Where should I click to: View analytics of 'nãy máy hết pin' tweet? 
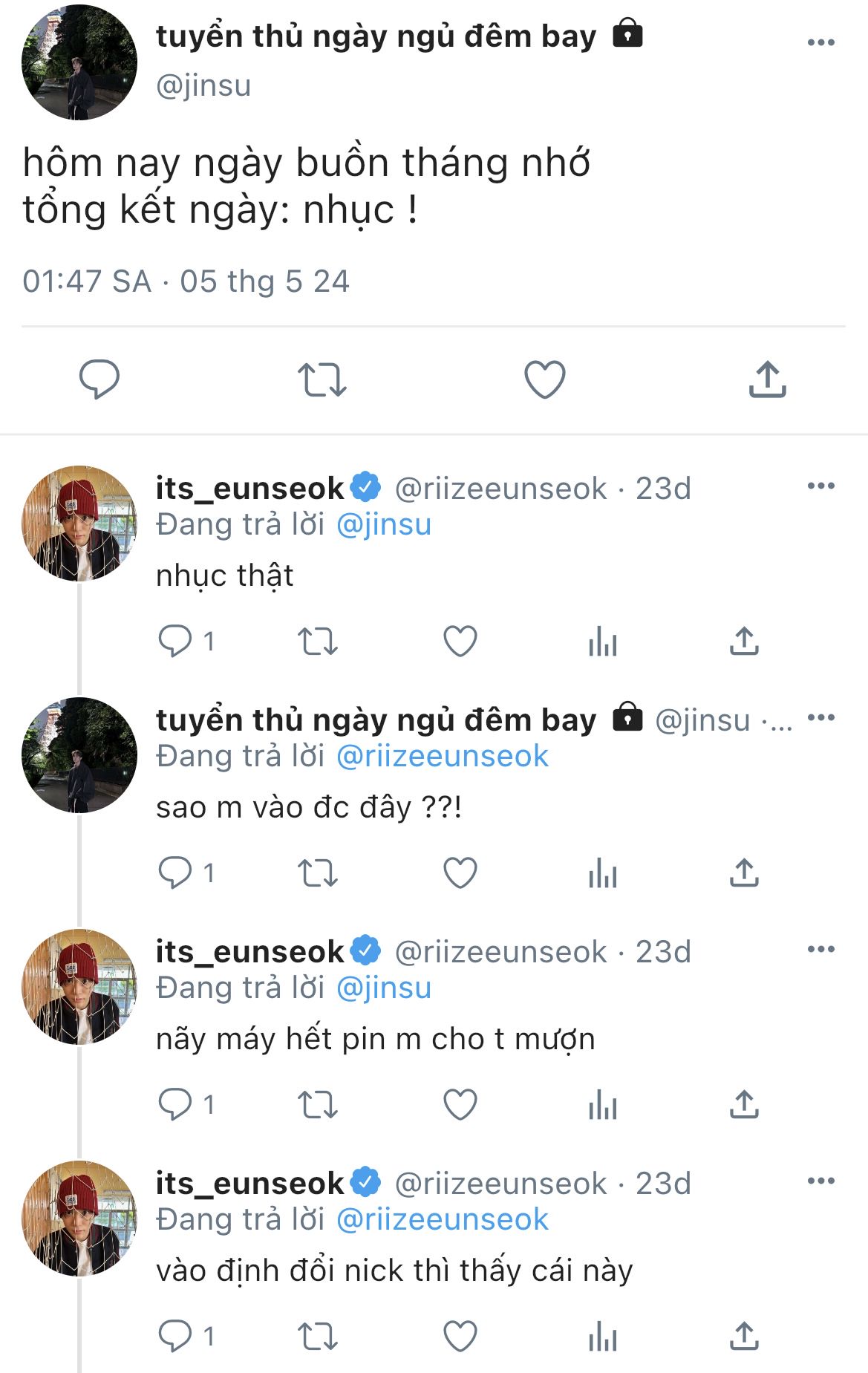(x=602, y=1105)
